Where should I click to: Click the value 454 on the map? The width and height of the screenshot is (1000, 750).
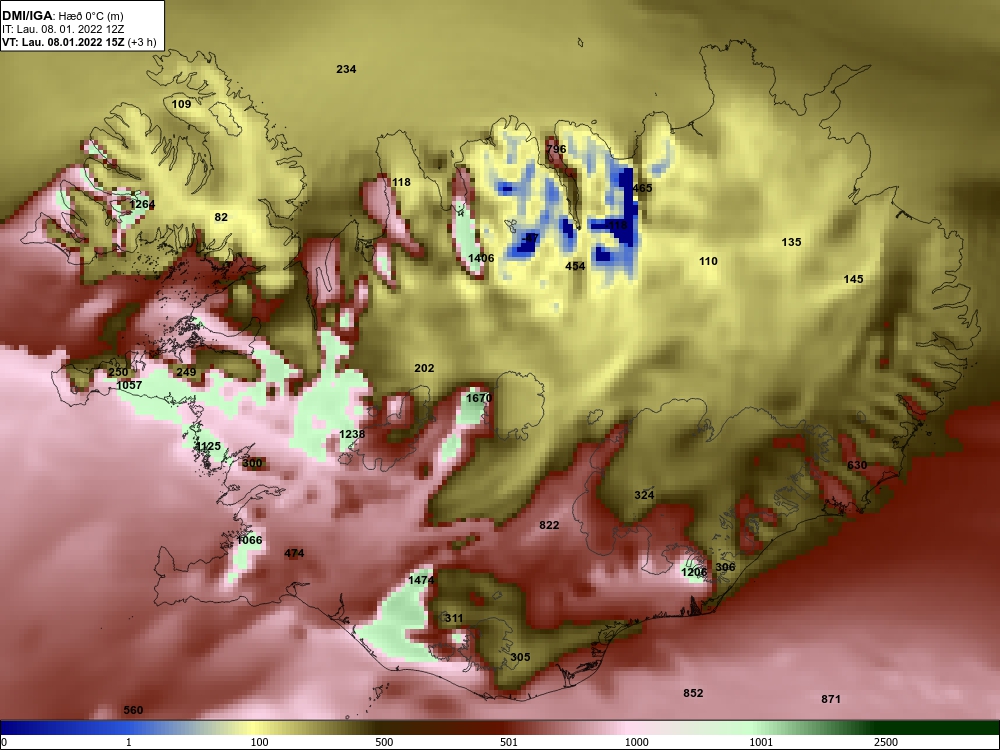pyautogui.click(x=575, y=266)
